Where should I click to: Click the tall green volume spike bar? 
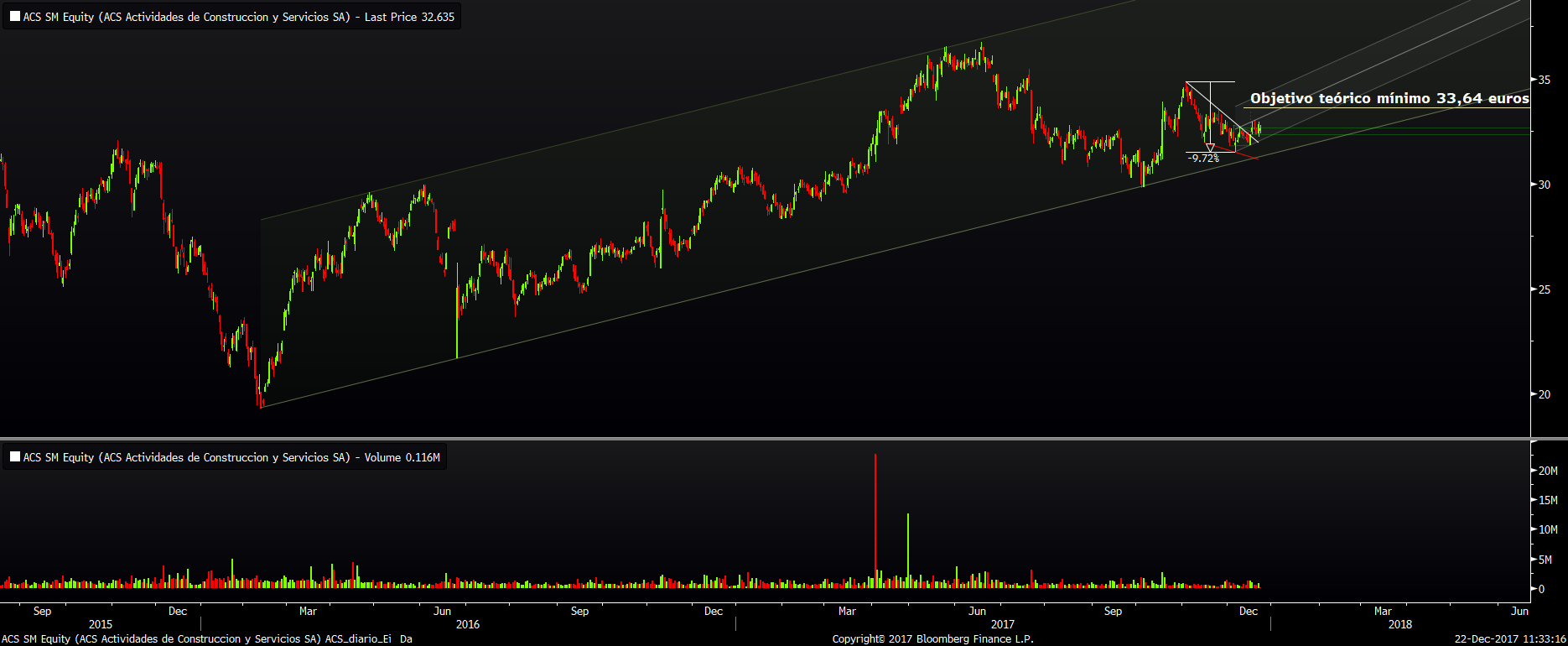pos(908,550)
